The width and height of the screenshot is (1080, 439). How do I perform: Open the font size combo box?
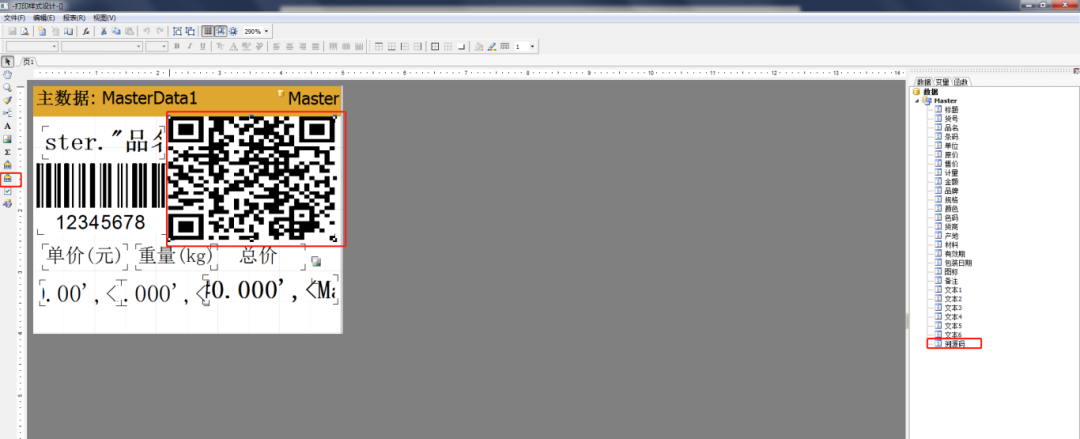(156, 47)
